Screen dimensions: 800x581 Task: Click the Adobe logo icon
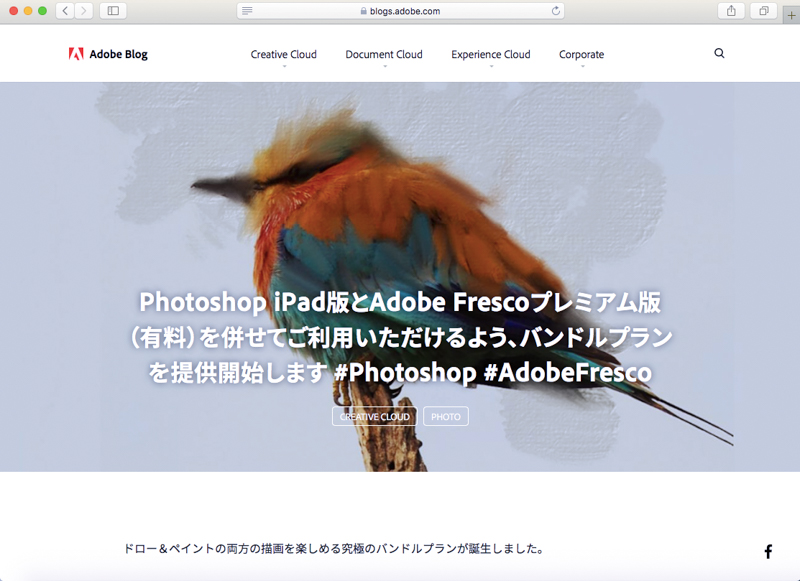[76, 54]
